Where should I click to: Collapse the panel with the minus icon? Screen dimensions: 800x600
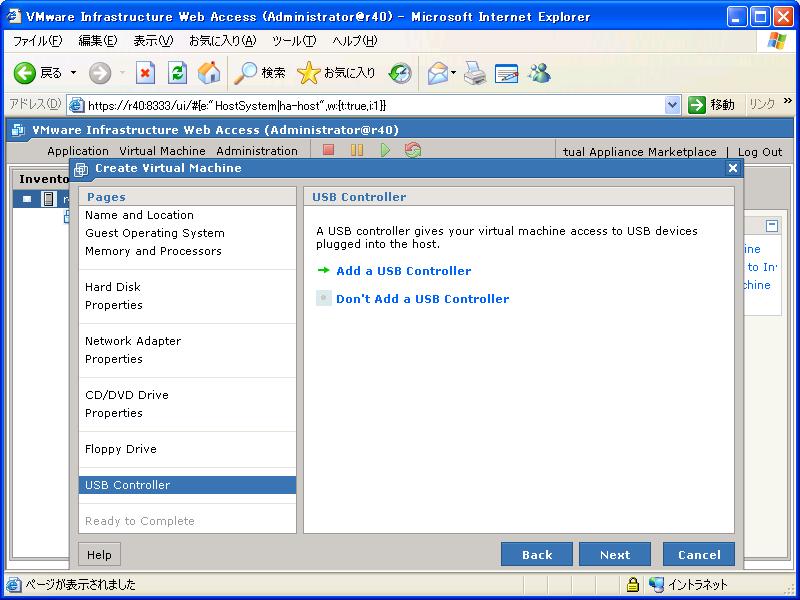tap(772, 226)
